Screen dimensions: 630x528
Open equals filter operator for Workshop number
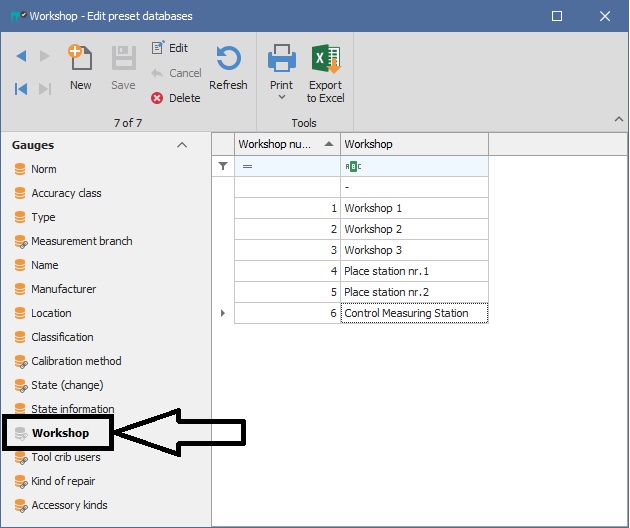(x=248, y=166)
